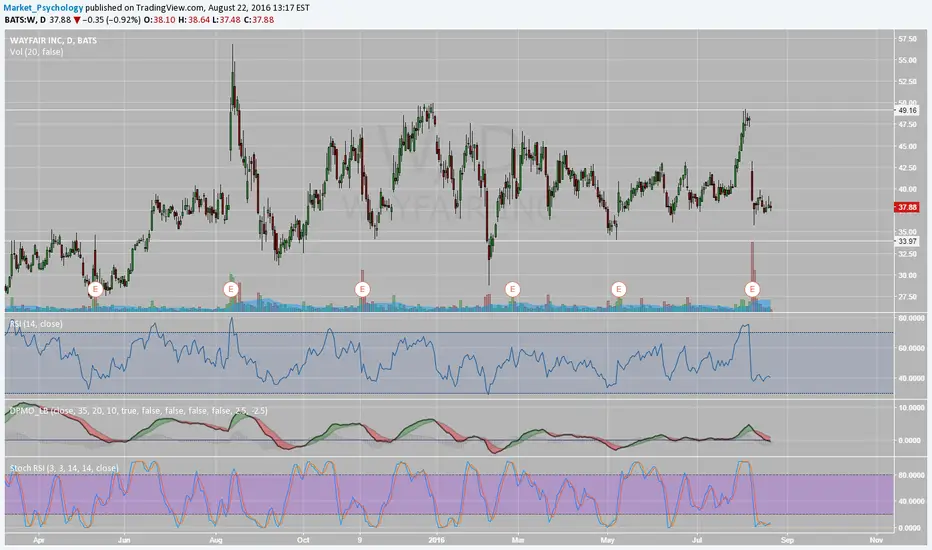Click the Nov date axis label
The height and width of the screenshot is (550, 932).
pyautogui.click(x=876, y=540)
